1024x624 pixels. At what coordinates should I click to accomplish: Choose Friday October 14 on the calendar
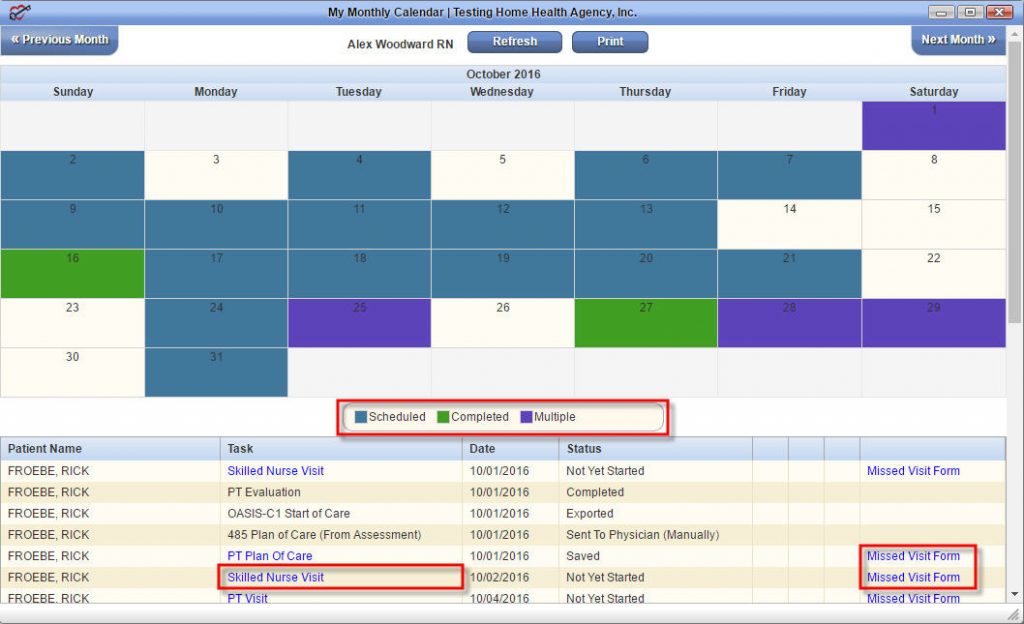pyautogui.click(x=790, y=225)
